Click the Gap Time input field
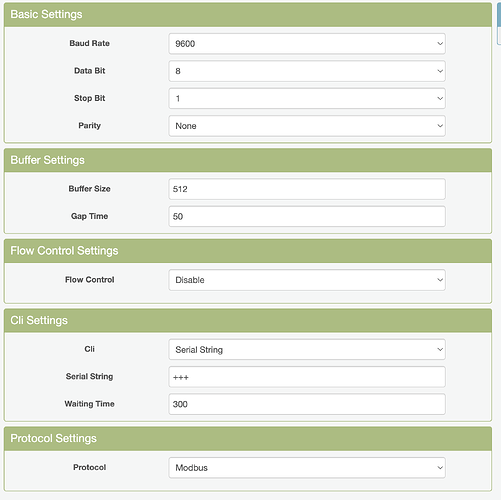 [307, 216]
